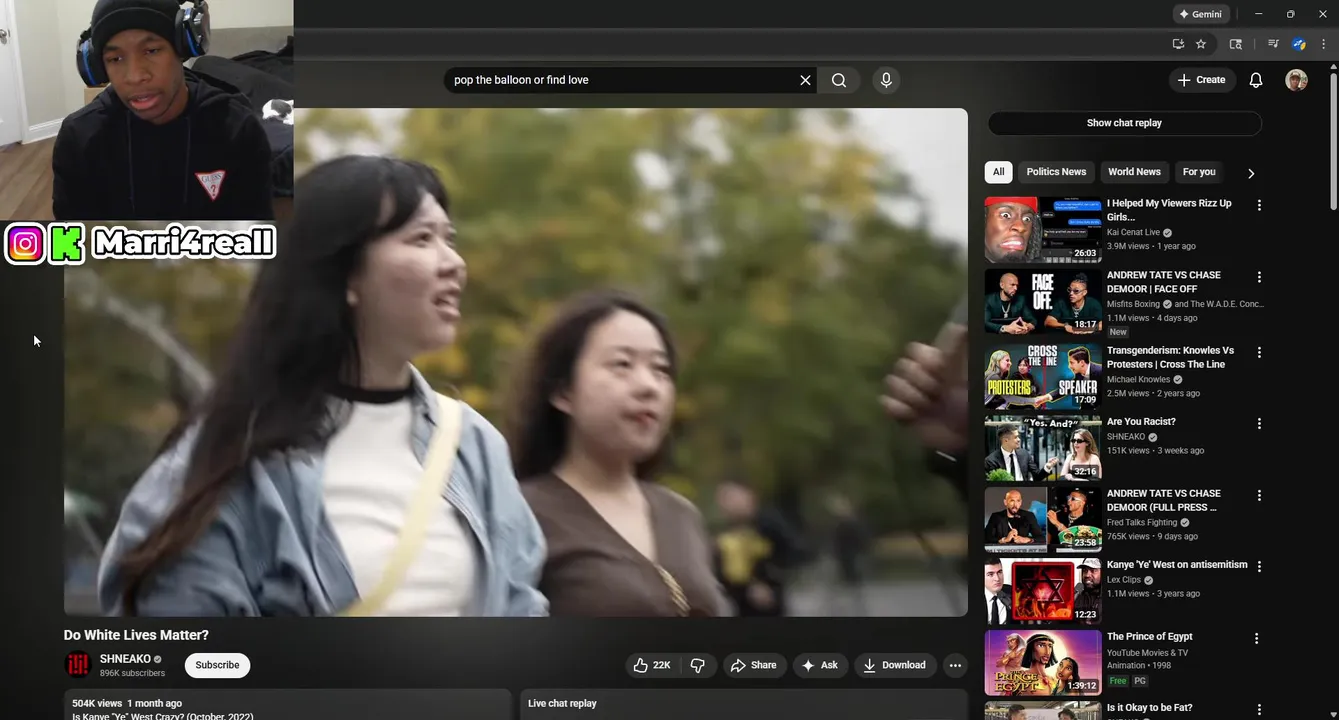Image resolution: width=1339 pixels, height=720 pixels.
Task: Subscribe to SHNEAKO
Action: [x=217, y=665]
